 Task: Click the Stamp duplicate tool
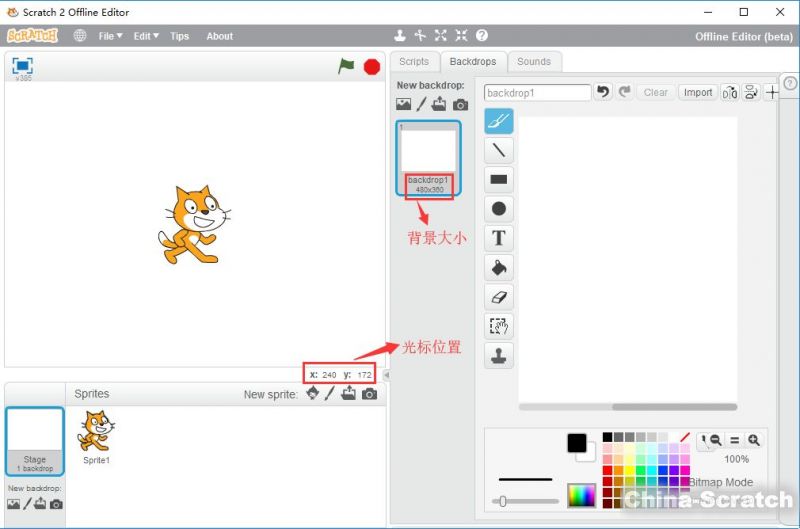pos(498,355)
